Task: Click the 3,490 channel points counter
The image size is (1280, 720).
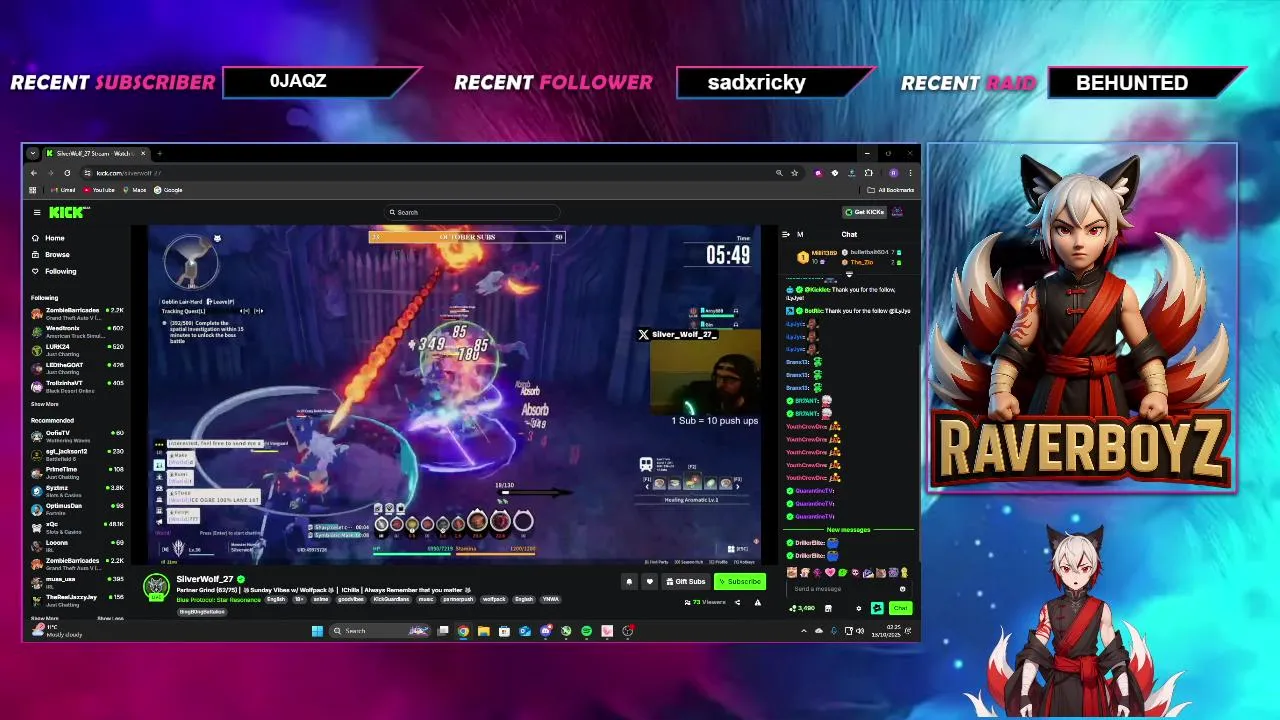Action: 802,608
